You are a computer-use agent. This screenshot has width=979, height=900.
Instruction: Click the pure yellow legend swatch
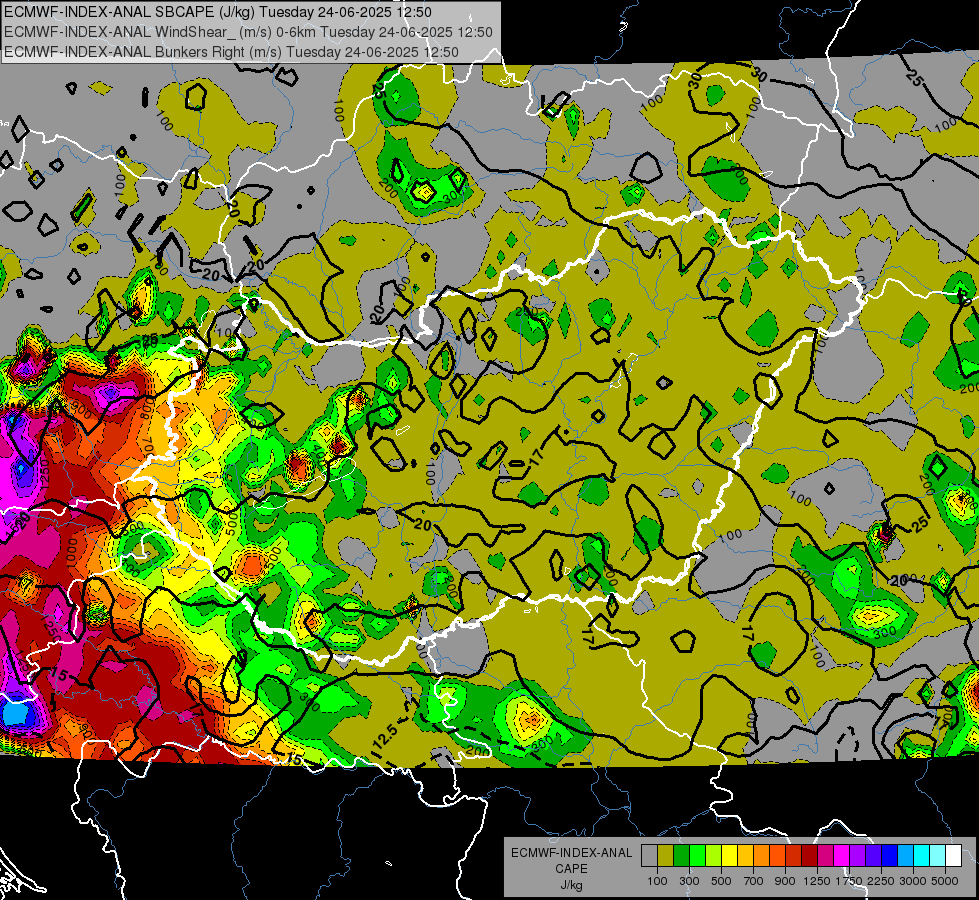click(x=729, y=856)
